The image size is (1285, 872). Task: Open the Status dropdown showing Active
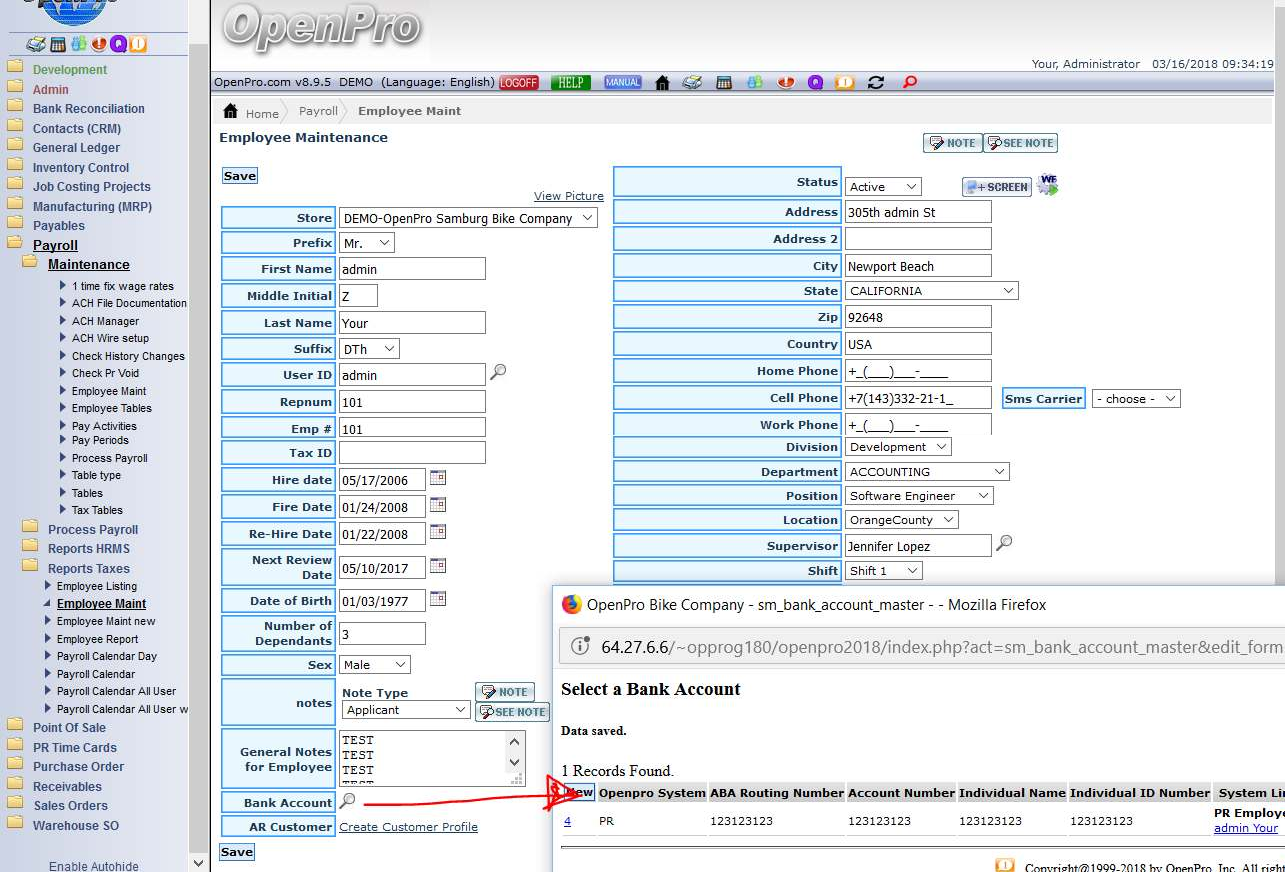(x=883, y=187)
